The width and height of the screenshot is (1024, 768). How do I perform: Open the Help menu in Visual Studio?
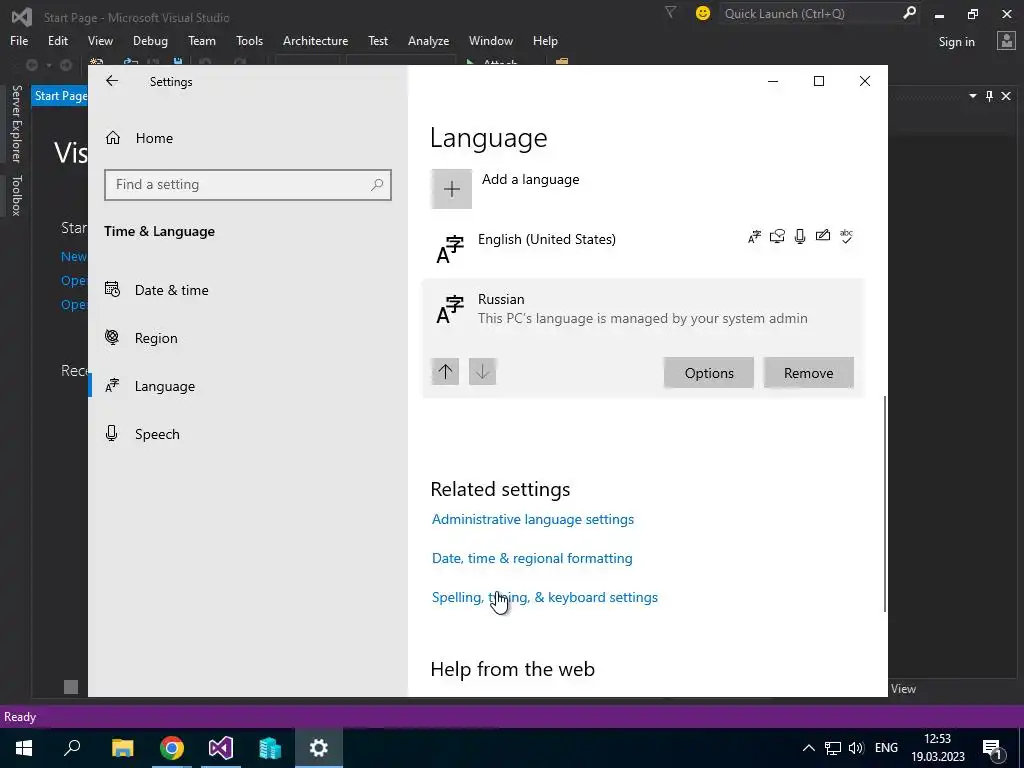click(x=545, y=40)
